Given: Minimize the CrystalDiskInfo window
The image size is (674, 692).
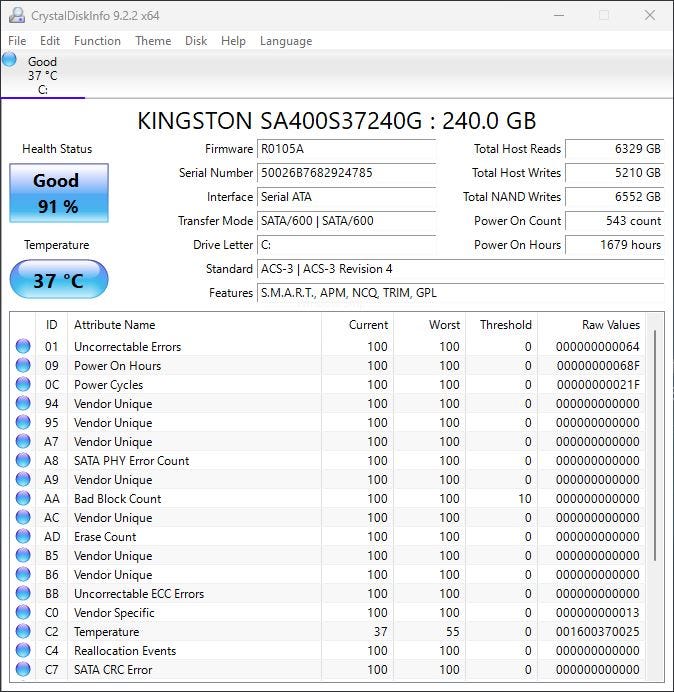Looking at the screenshot, I should pyautogui.click(x=559, y=15).
